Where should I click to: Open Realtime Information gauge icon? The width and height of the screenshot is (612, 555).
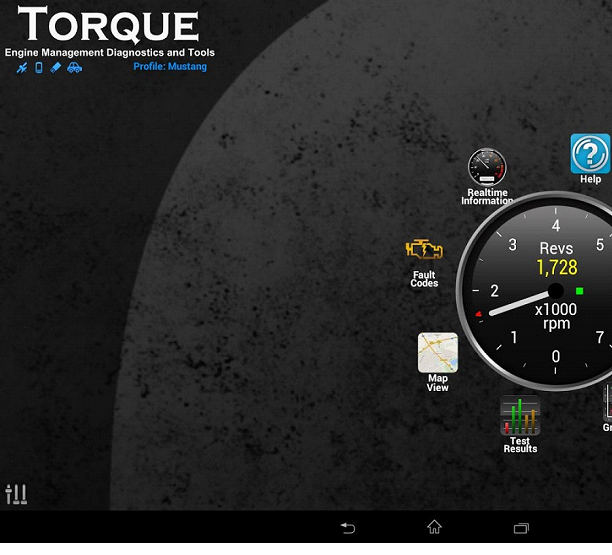pyautogui.click(x=487, y=167)
